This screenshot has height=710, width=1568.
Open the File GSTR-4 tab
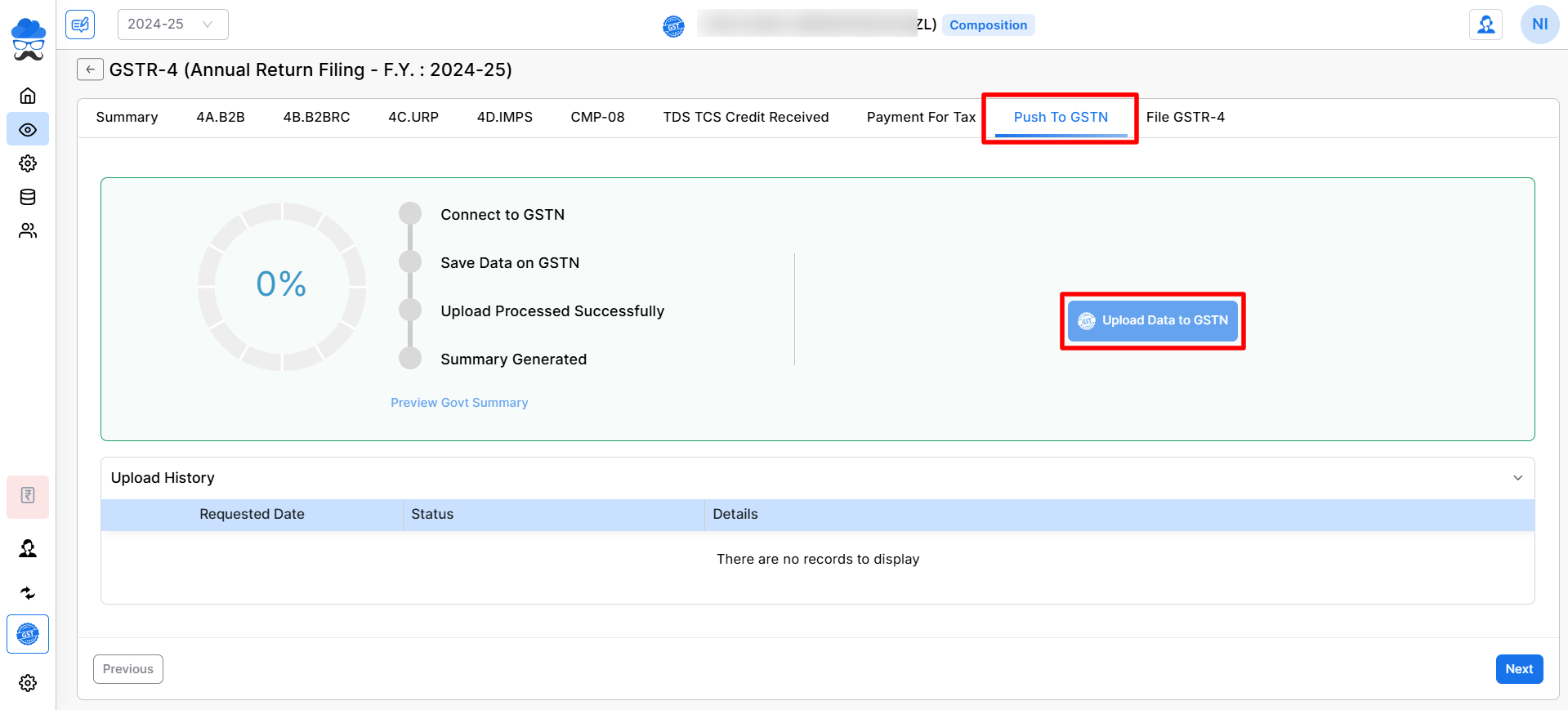click(1185, 118)
